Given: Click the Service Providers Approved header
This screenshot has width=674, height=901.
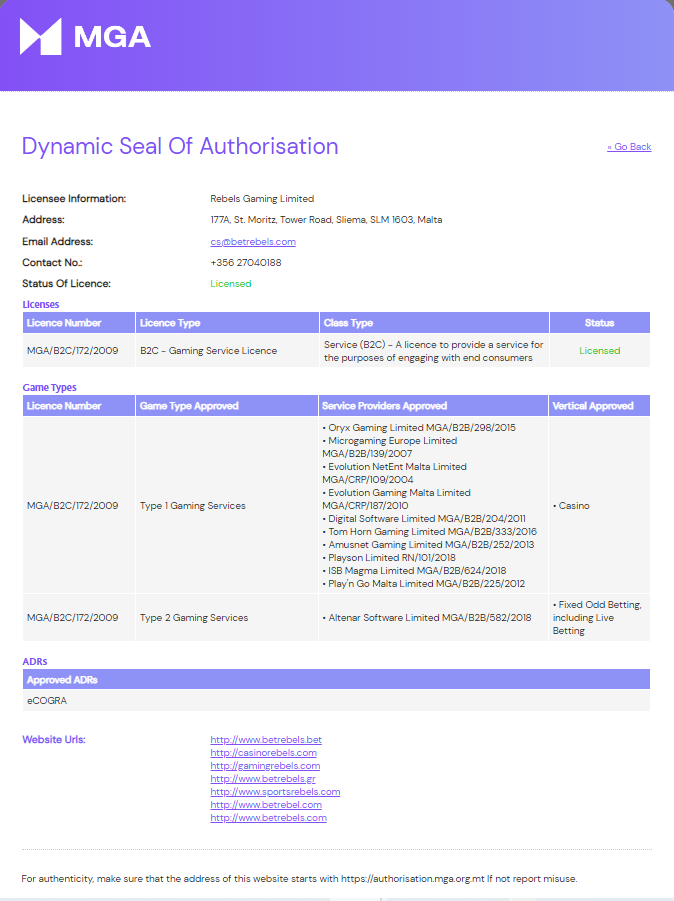Looking at the screenshot, I should [x=433, y=406].
